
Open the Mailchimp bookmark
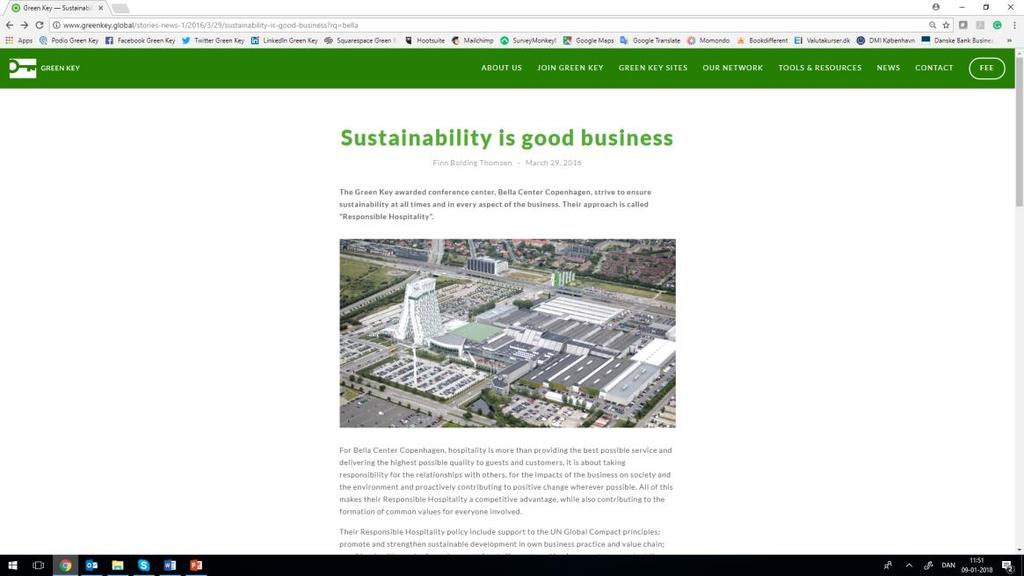[x=472, y=40]
